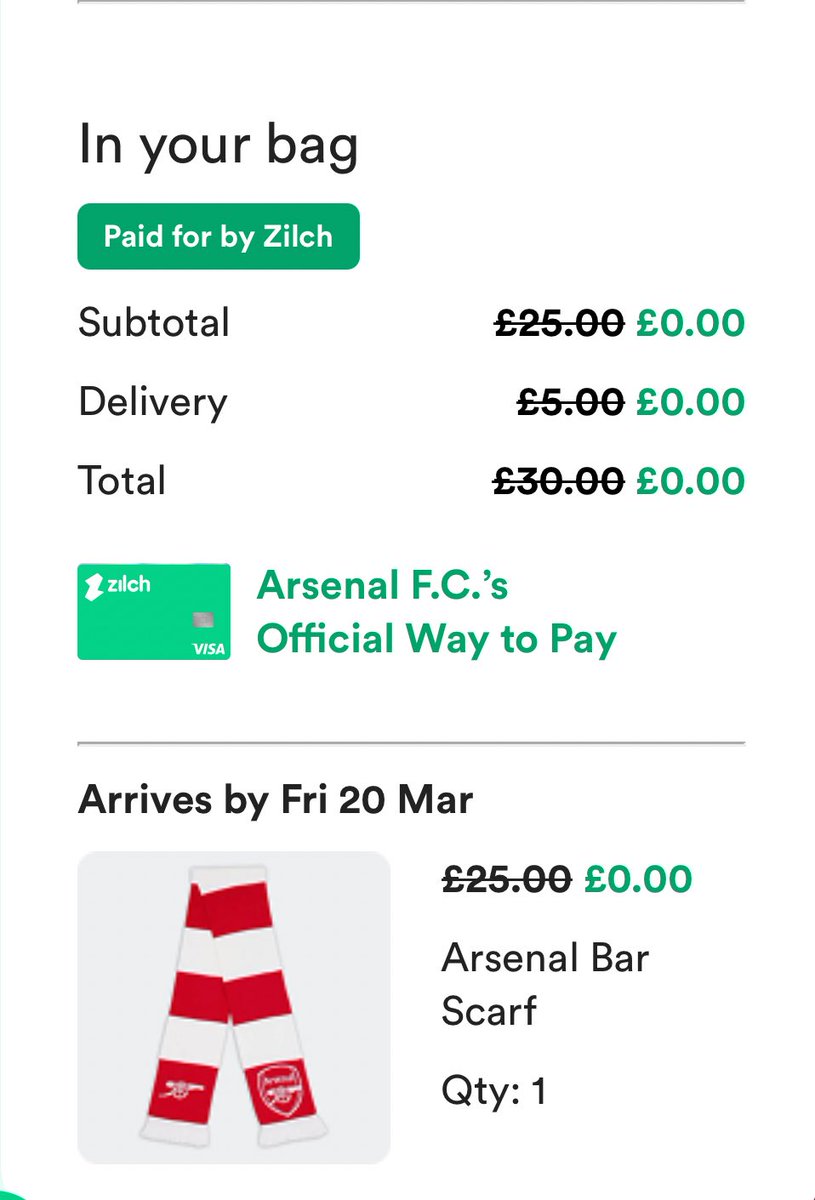Click the VISA logo on the card

pyautogui.click(x=209, y=648)
